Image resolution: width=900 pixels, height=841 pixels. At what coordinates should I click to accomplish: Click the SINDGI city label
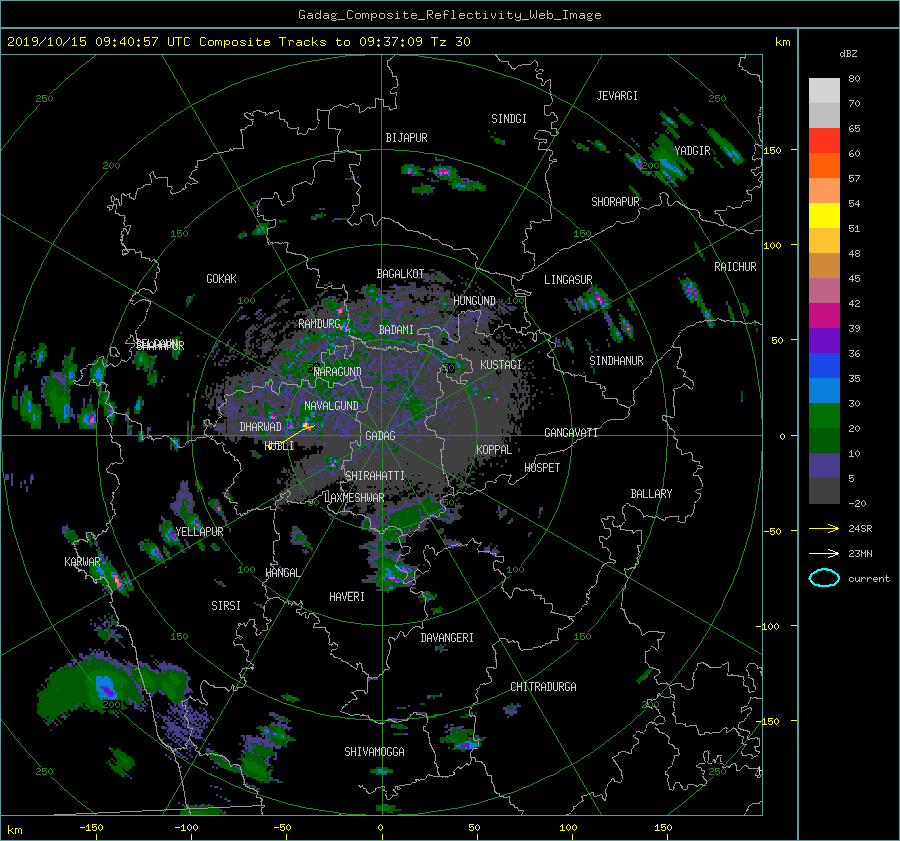coord(509,119)
